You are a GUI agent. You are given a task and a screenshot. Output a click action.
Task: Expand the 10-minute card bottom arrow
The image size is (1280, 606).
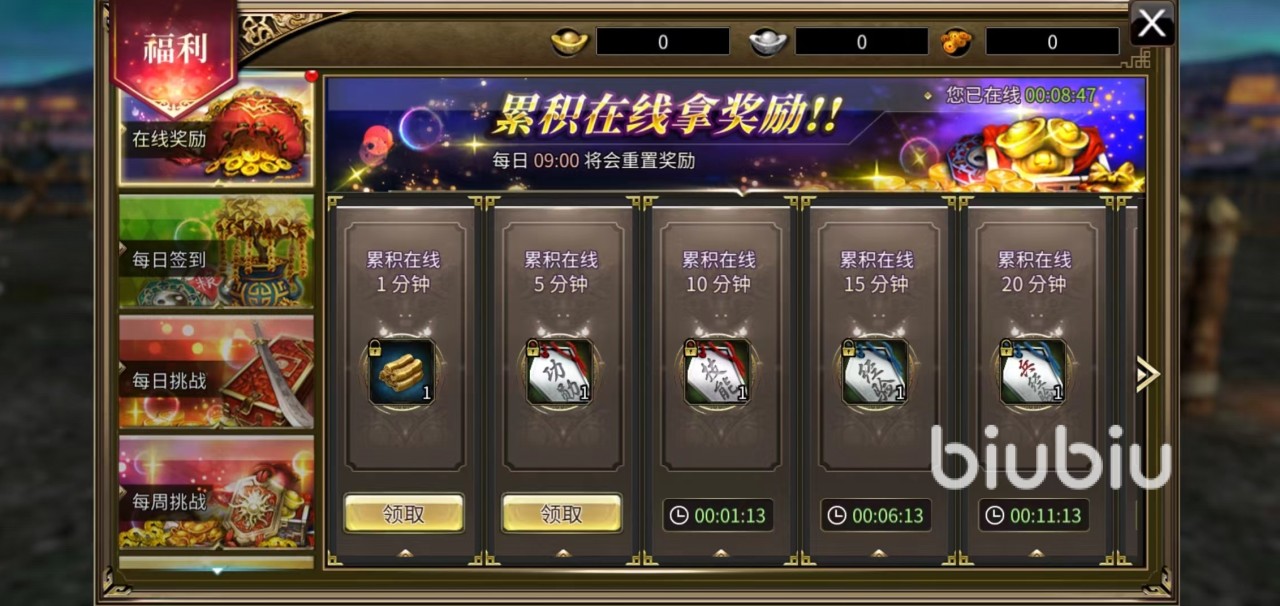720,552
